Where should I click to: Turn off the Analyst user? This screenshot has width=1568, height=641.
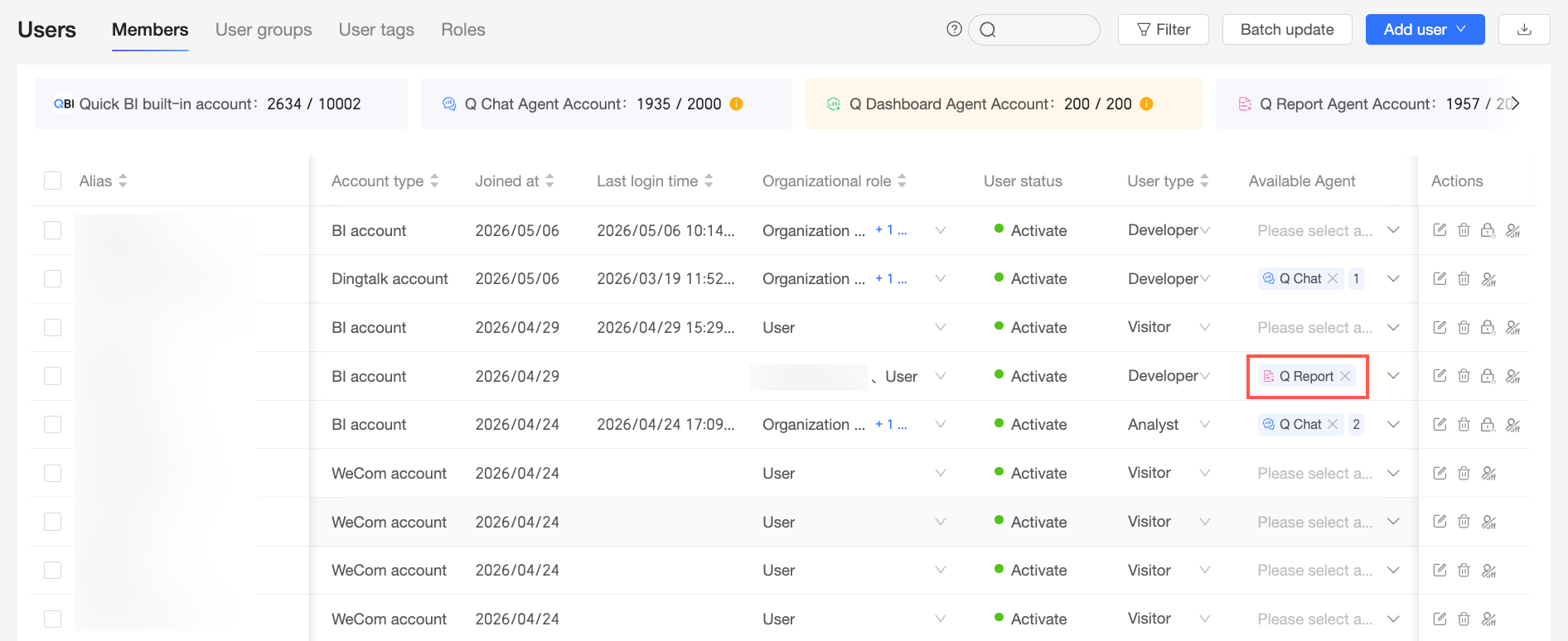point(1512,424)
